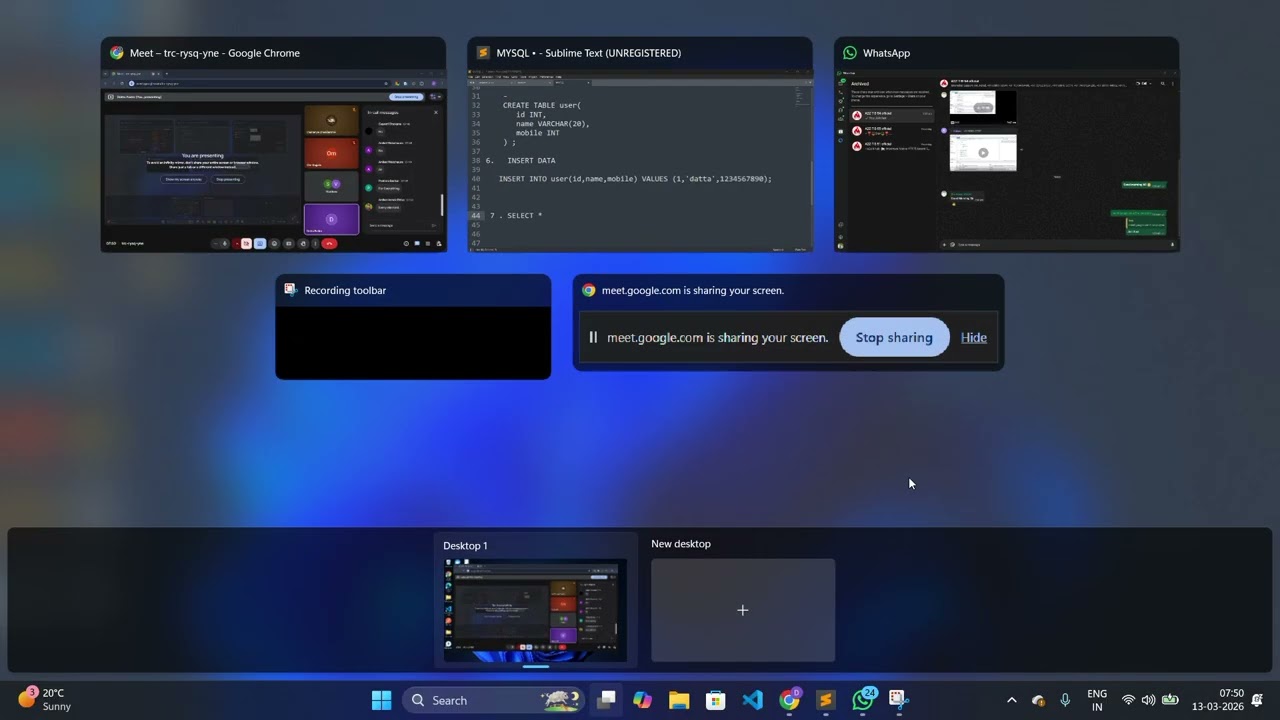Toggle Task View from the taskbar
Screen dimensions: 1280x720
point(606,700)
